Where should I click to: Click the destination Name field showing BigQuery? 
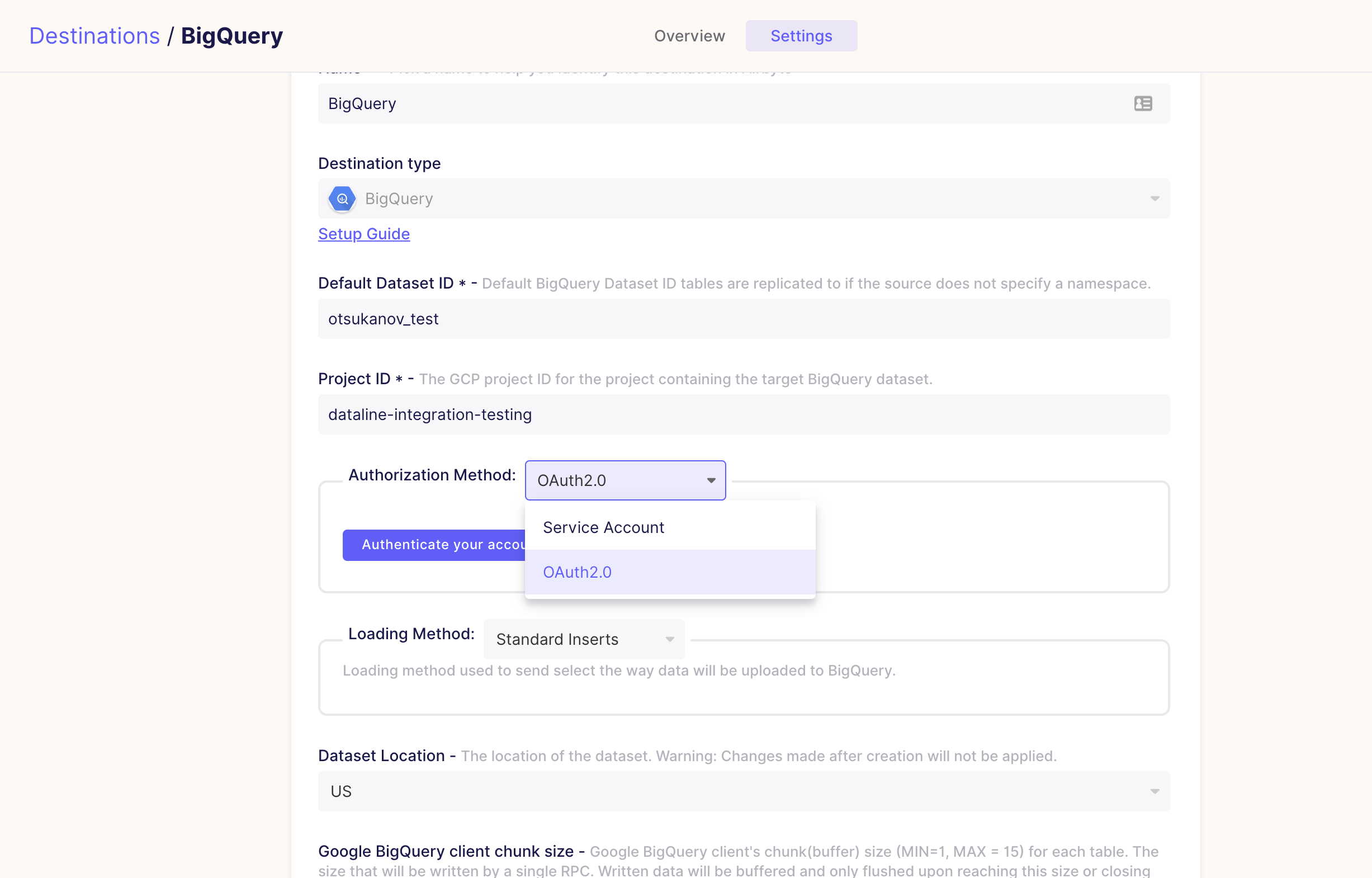pos(684,103)
